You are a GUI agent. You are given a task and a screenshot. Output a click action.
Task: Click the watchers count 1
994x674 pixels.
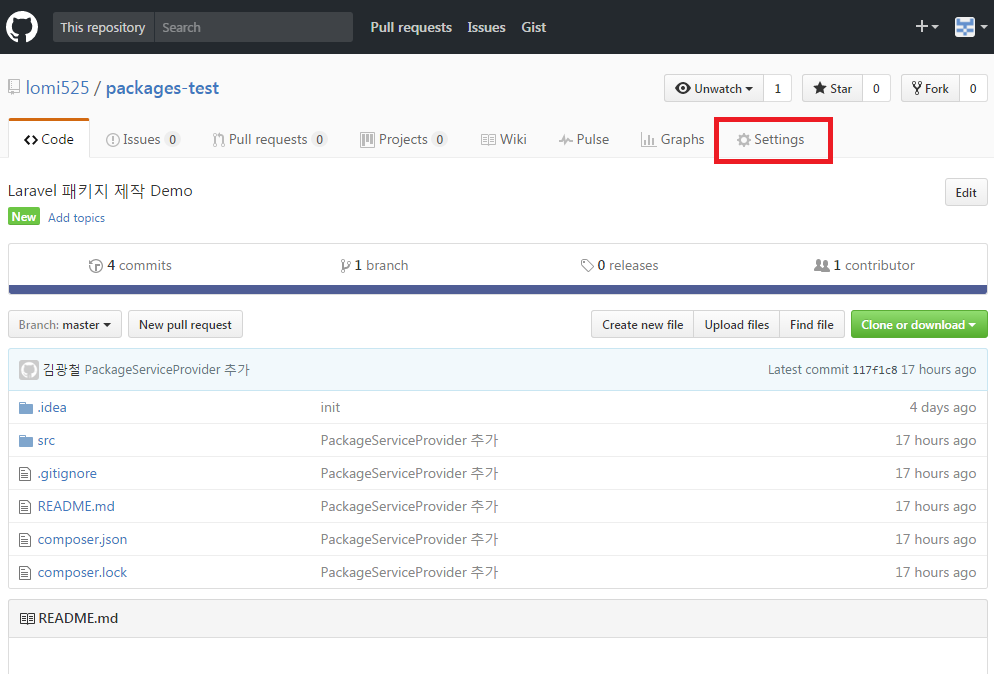coord(778,88)
